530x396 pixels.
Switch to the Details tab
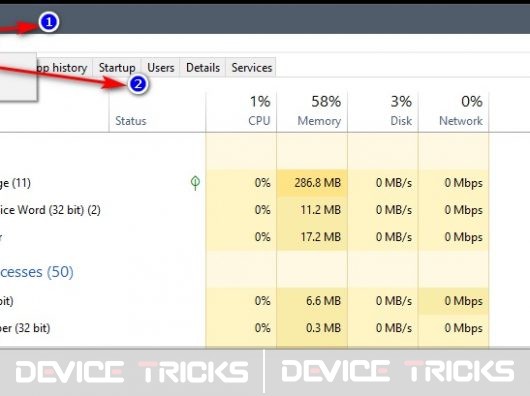click(x=203, y=68)
